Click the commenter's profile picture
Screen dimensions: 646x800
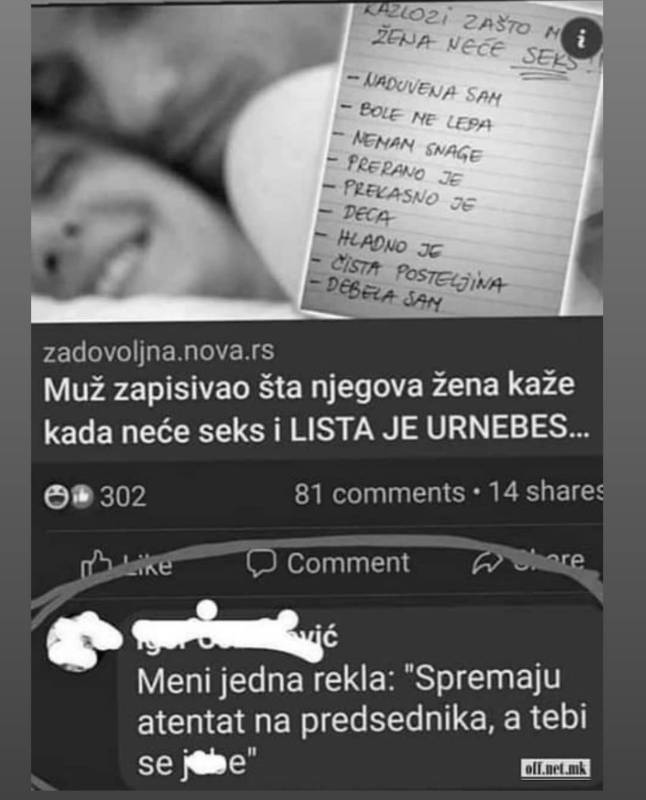click(77, 642)
